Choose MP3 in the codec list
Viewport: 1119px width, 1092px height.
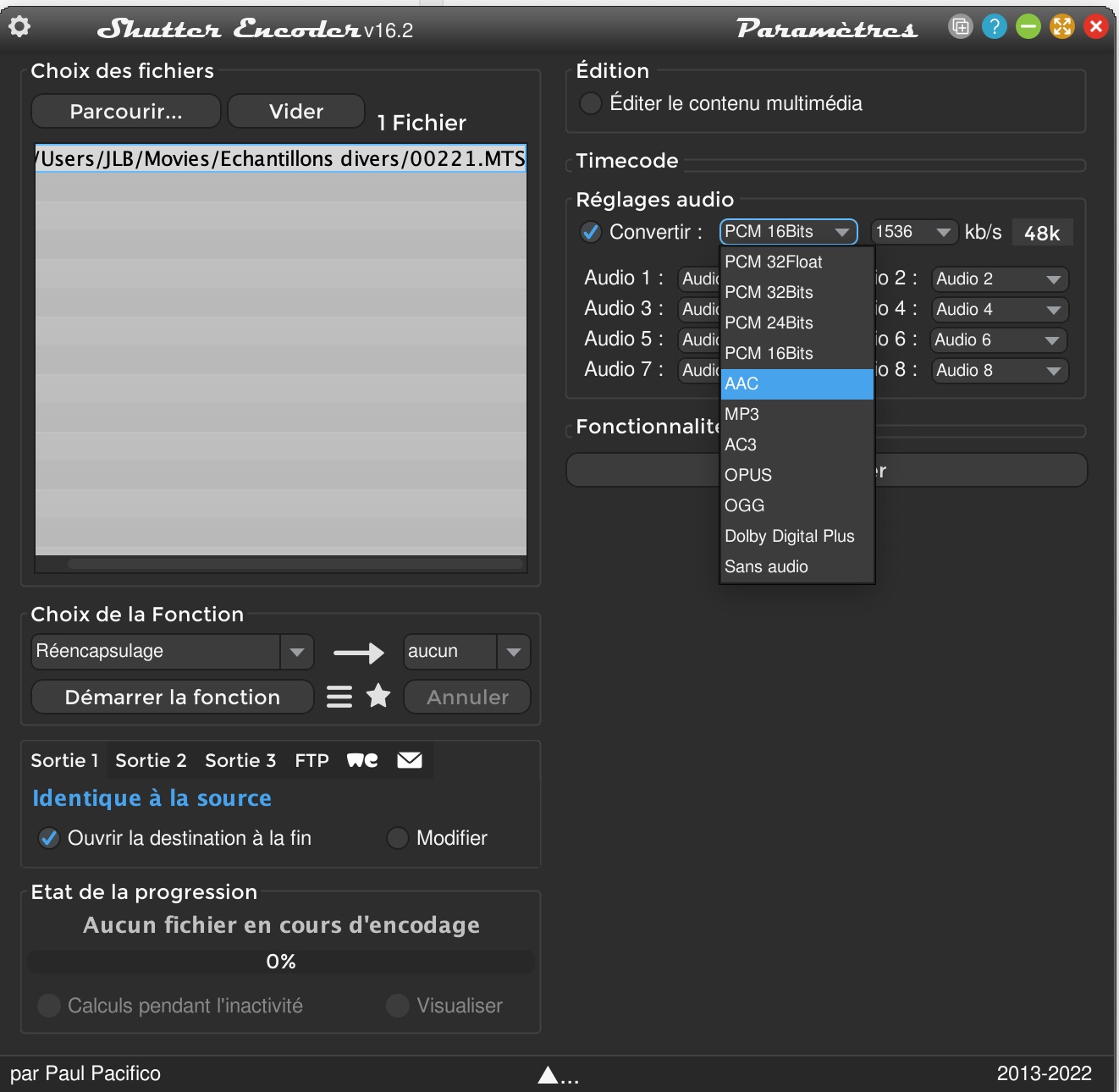point(797,415)
